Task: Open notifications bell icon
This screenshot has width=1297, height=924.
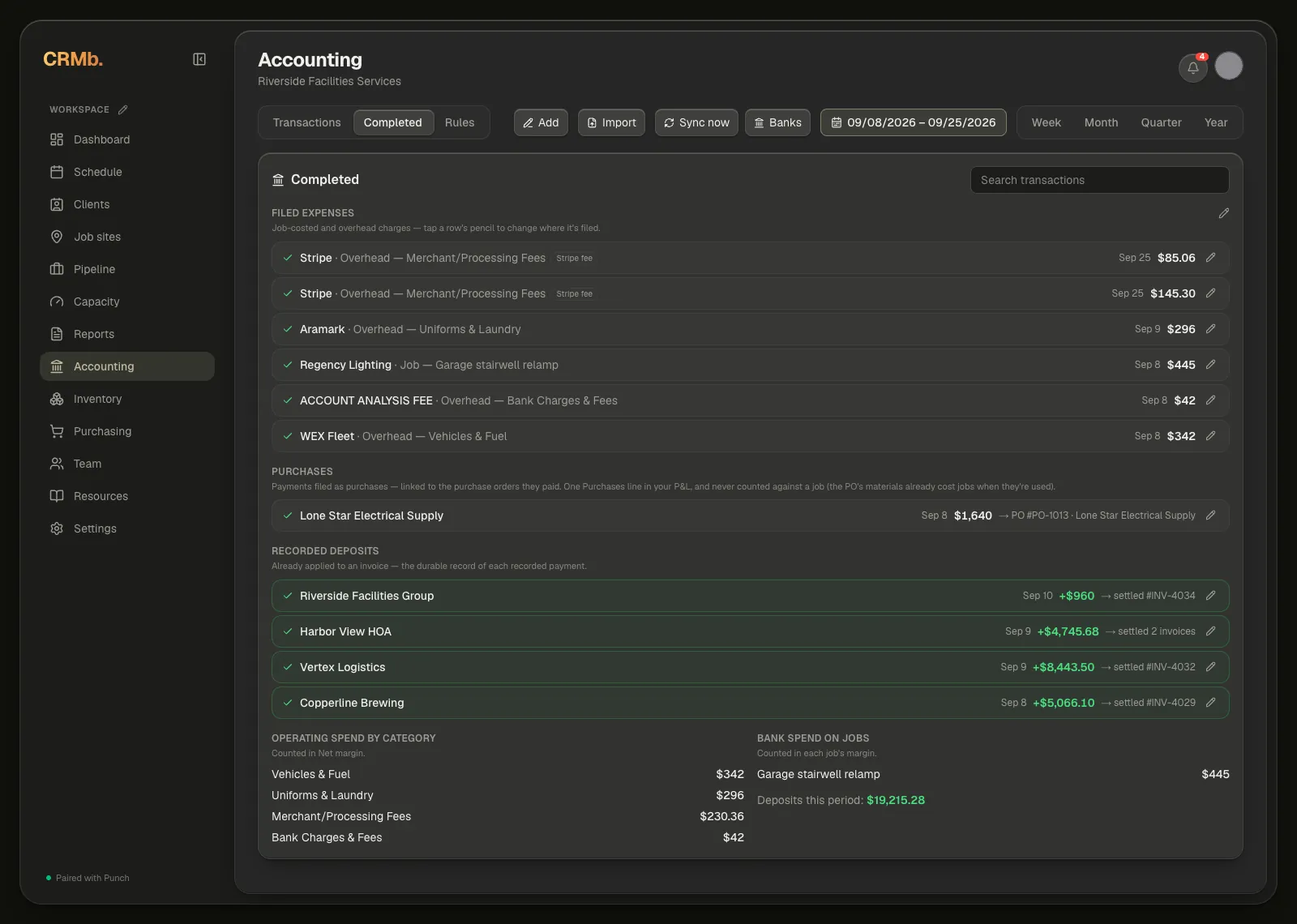Action: (x=1193, y=68)
